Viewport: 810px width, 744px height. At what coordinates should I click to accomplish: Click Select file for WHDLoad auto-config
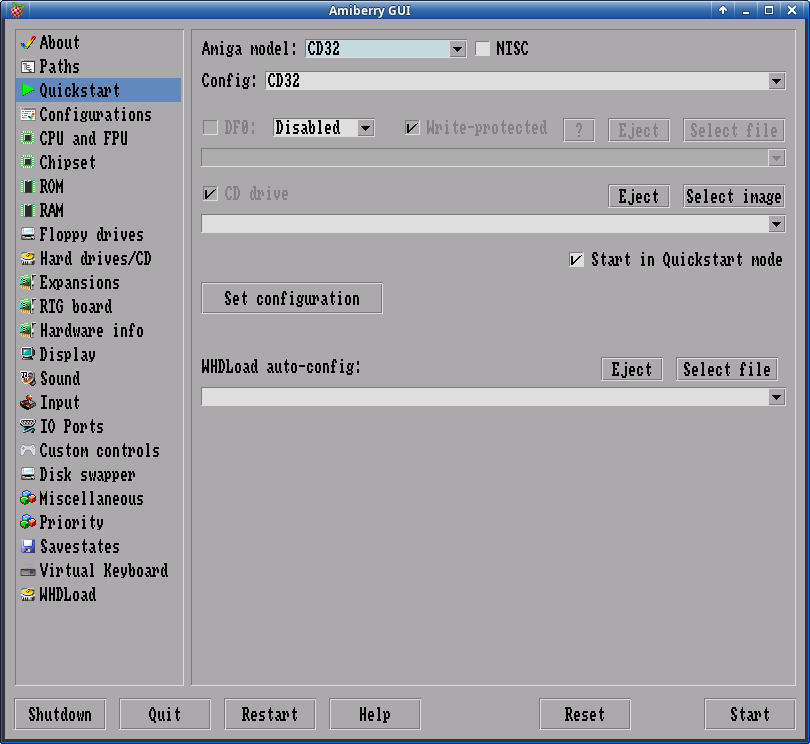pyautogui.click(x=727, y=369)
